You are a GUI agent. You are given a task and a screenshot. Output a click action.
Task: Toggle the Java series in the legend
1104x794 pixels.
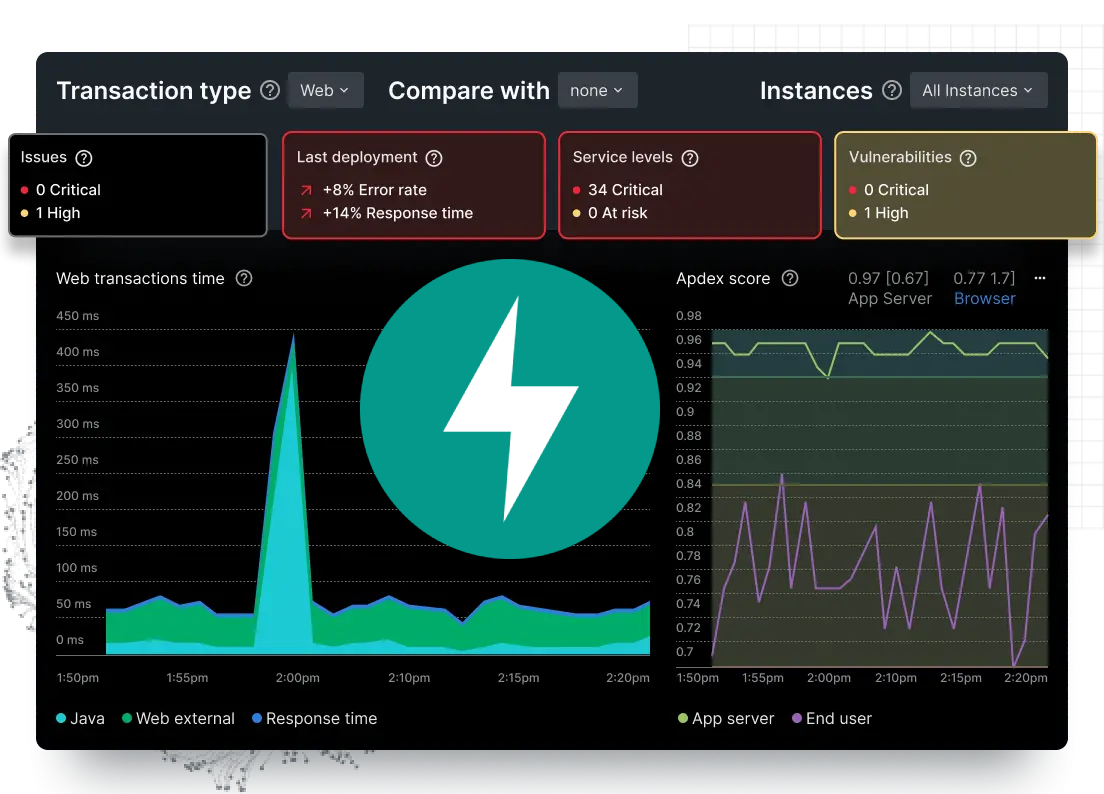pyautogui.click(x=80, y=718)
